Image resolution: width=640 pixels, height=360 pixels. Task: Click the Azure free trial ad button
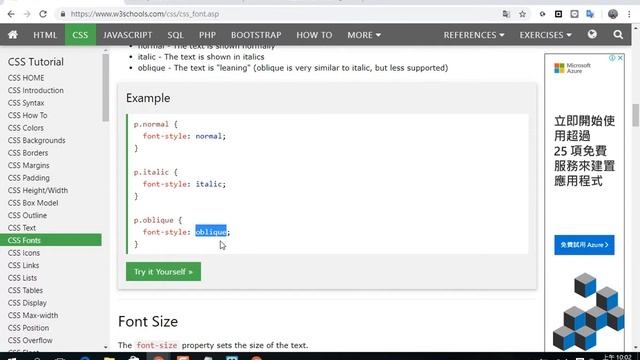pyautogui.click(x=584, y=245)
